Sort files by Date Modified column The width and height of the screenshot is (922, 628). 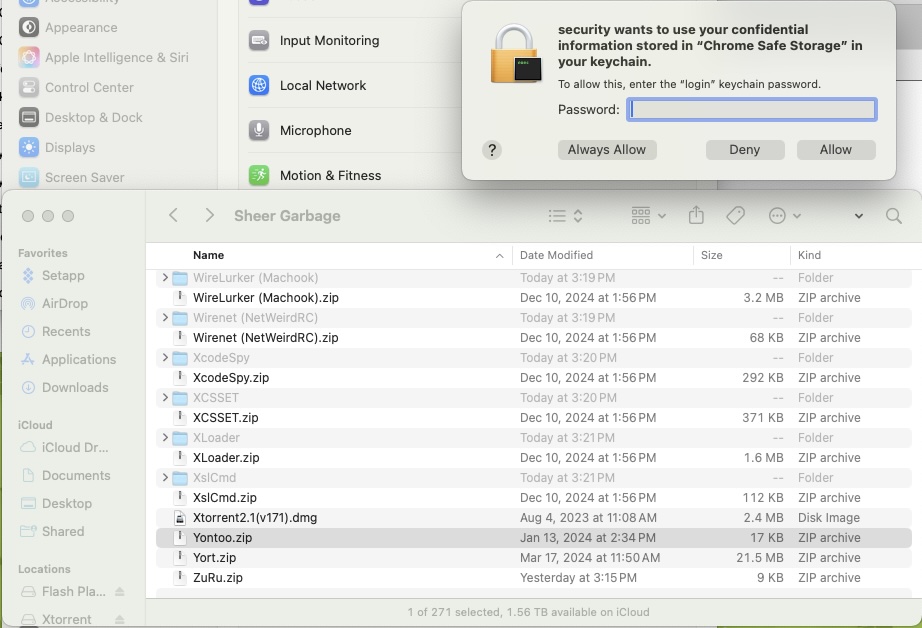coord(556,256)
